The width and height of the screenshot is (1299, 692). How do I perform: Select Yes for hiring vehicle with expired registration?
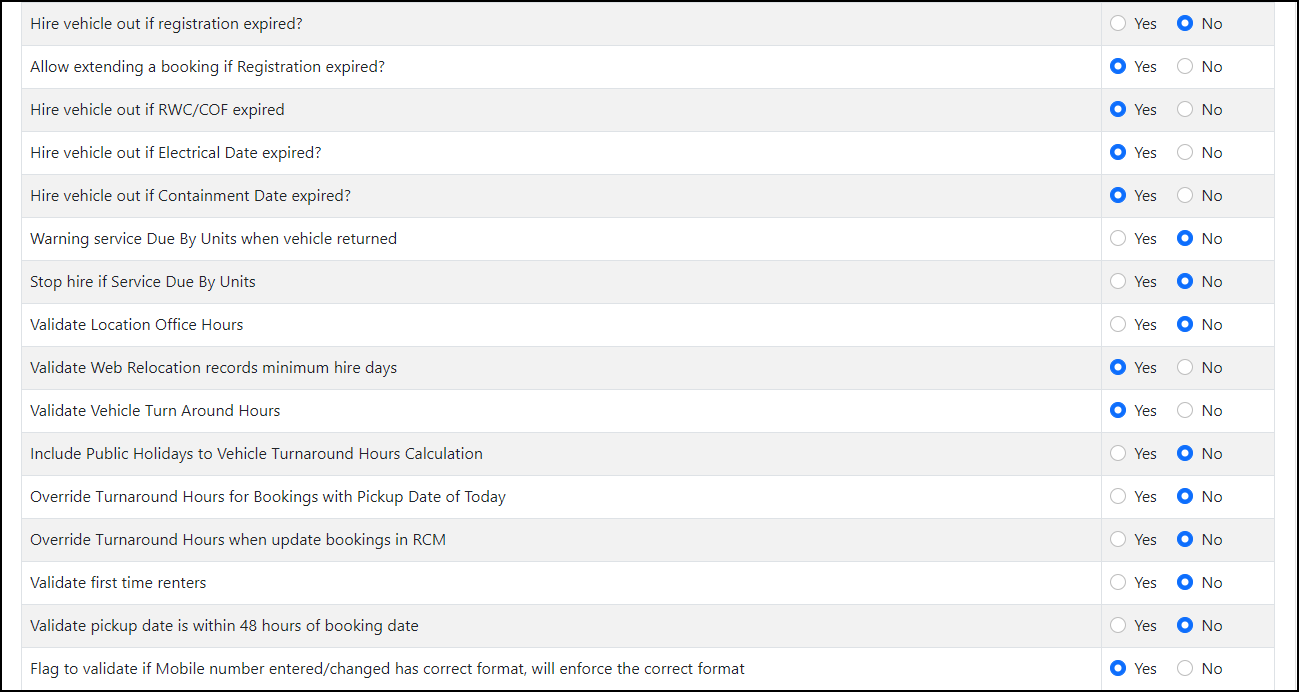click(x=1118, y=23)
